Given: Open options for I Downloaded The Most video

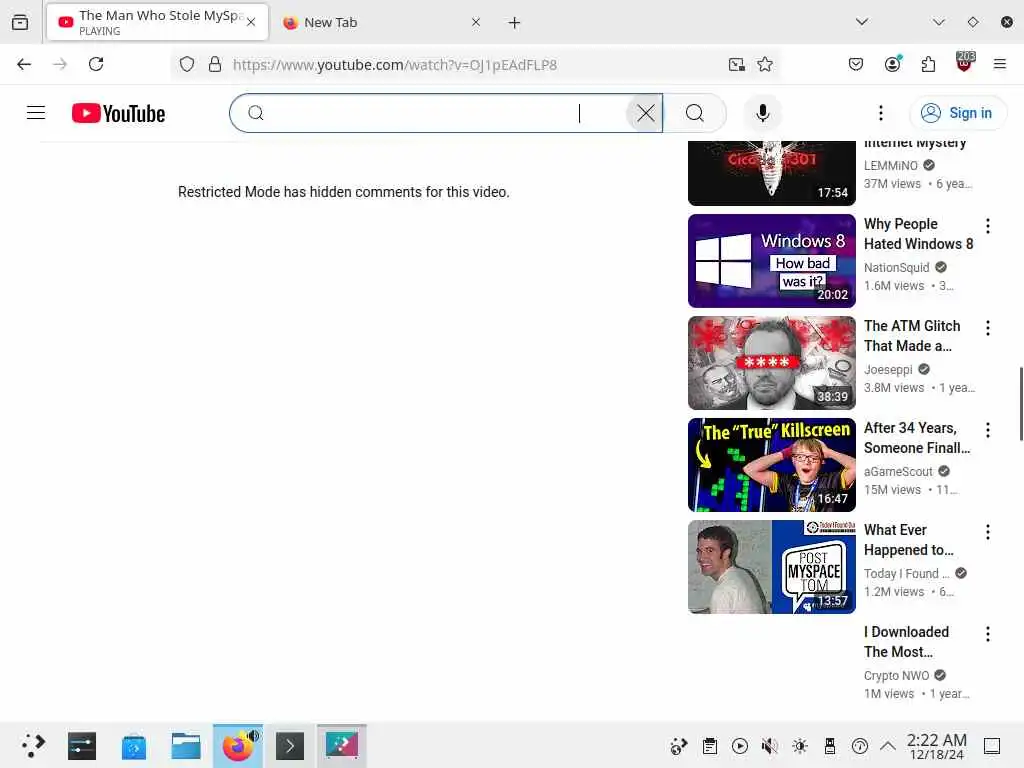Looking at the screenshot, I should 987,633.
